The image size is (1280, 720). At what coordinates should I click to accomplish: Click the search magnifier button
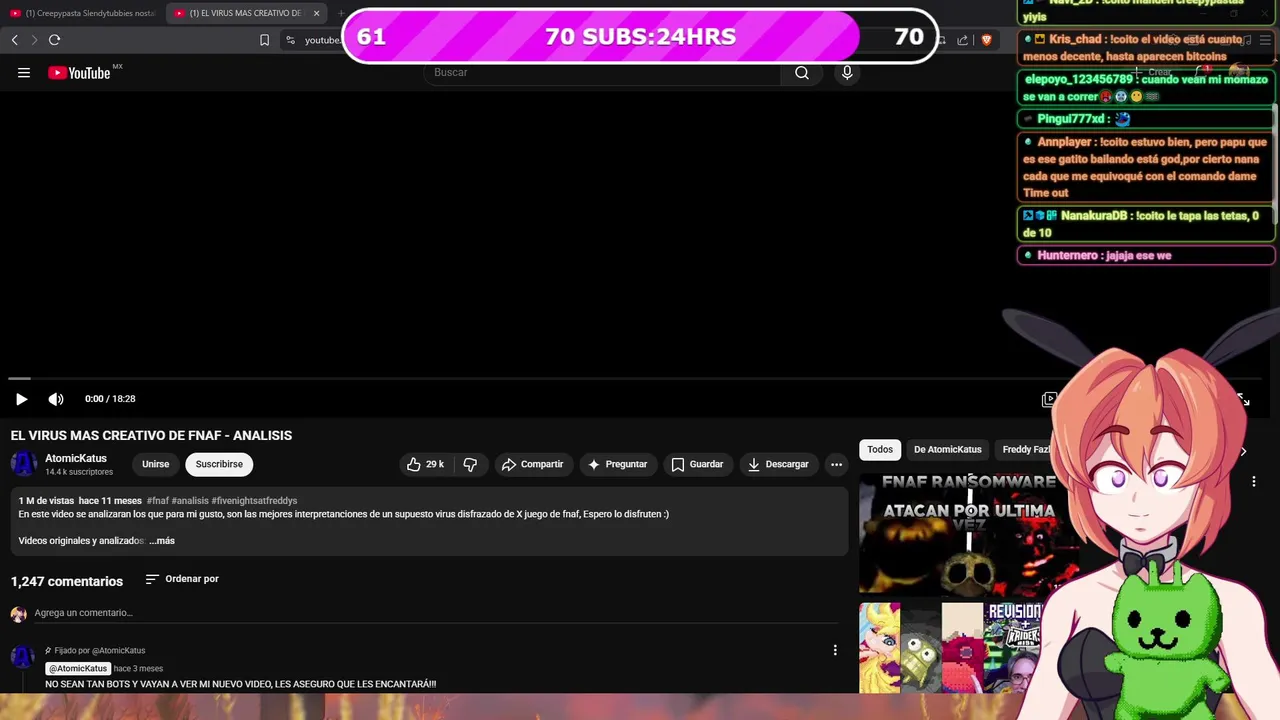(802, 72)
